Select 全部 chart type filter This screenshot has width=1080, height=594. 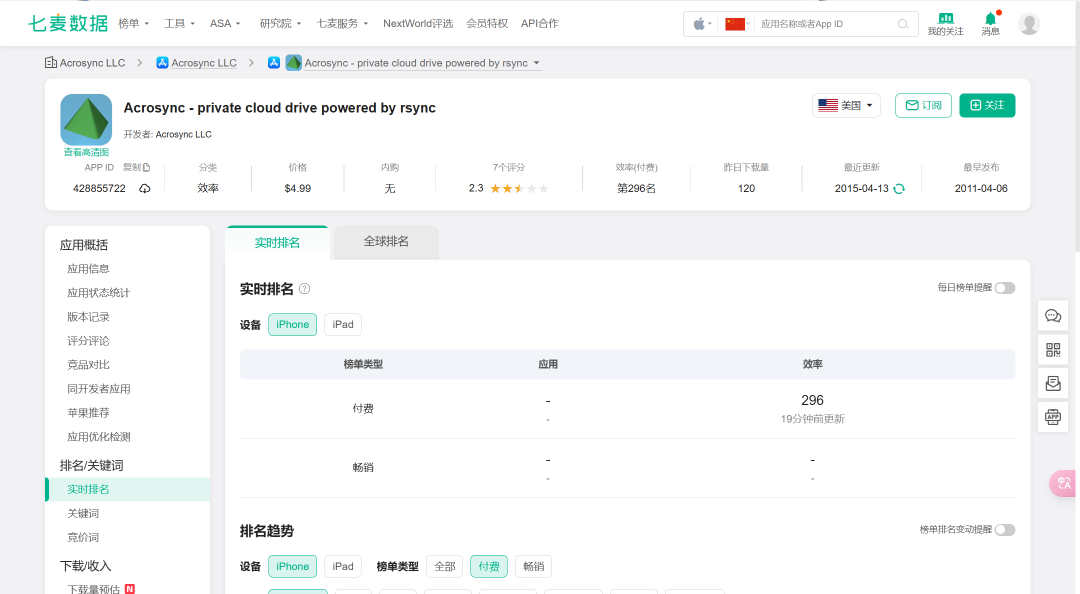tap(445, 566)
